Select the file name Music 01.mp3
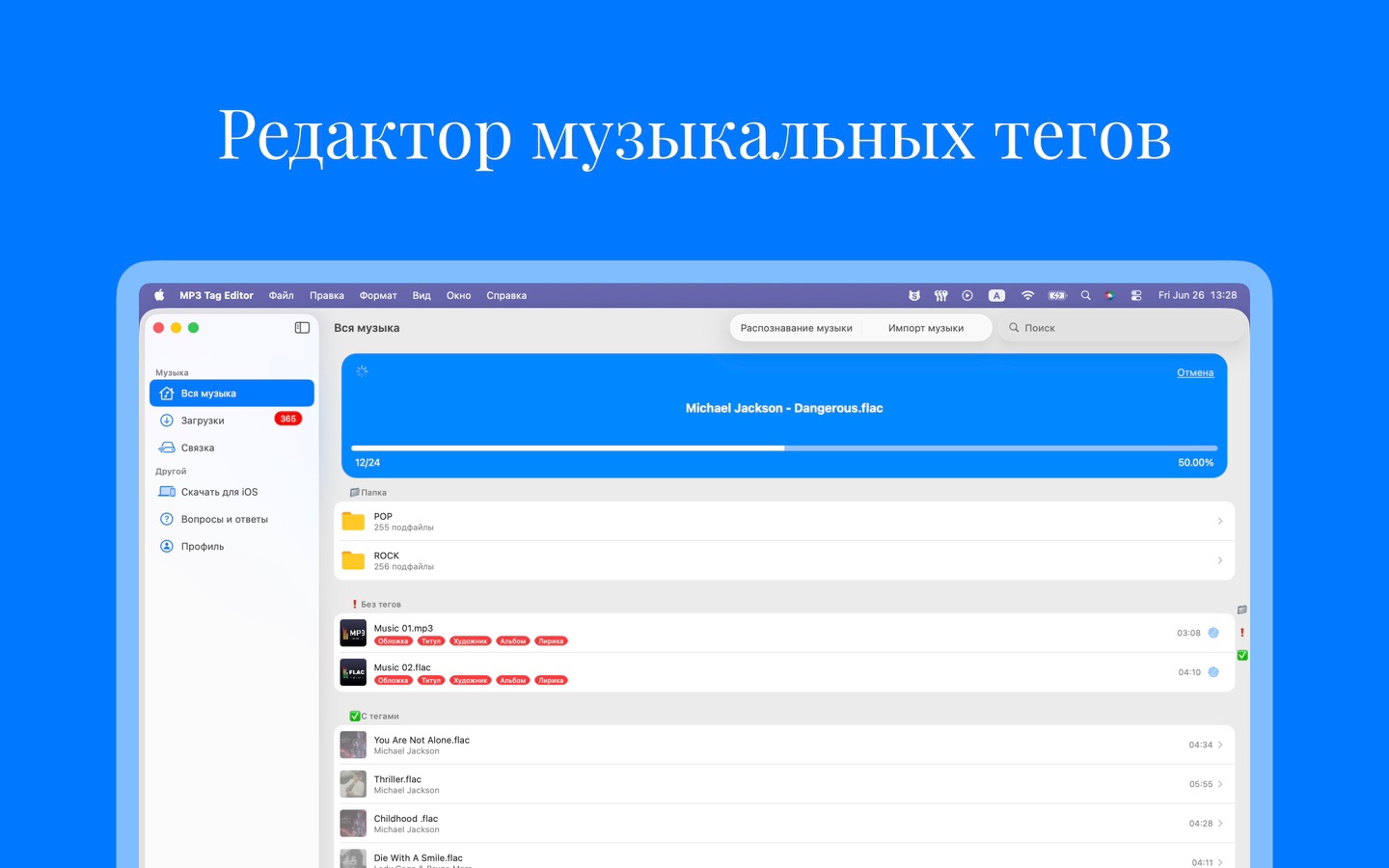 (x=403, y=628)
